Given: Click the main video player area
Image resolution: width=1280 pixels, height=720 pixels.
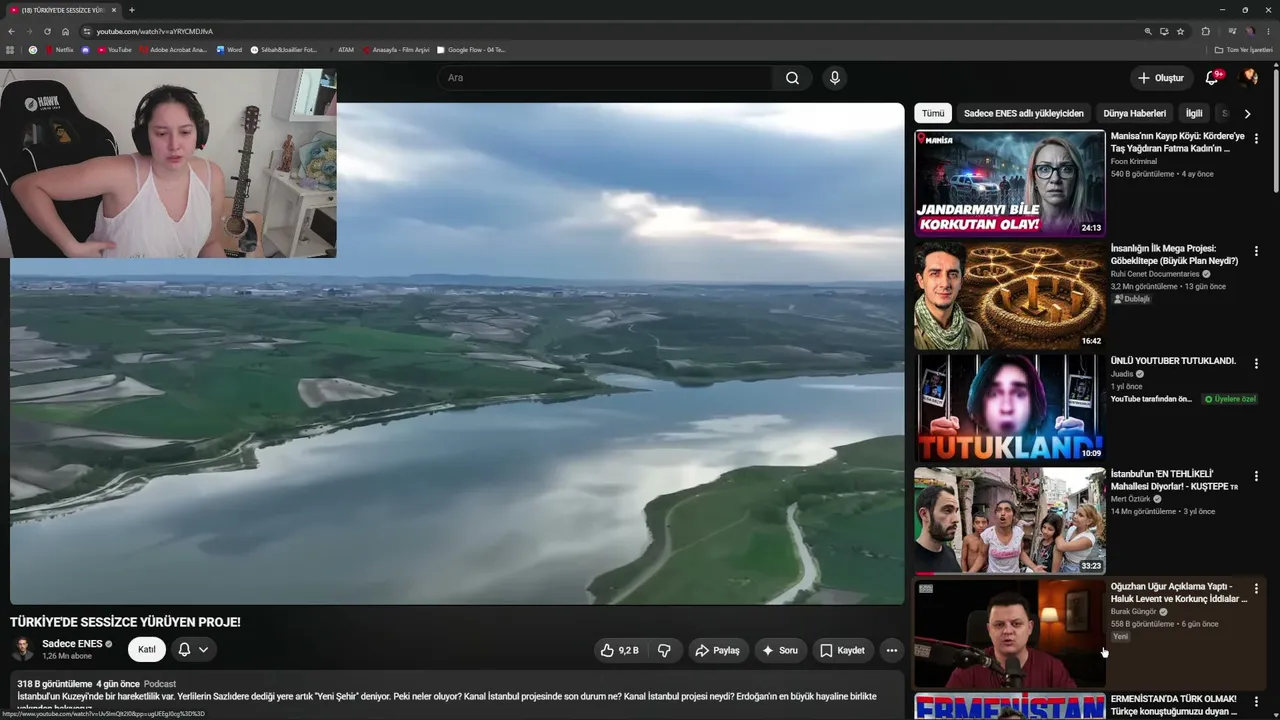Looking at the screenshot, I should tap(457, 353).
